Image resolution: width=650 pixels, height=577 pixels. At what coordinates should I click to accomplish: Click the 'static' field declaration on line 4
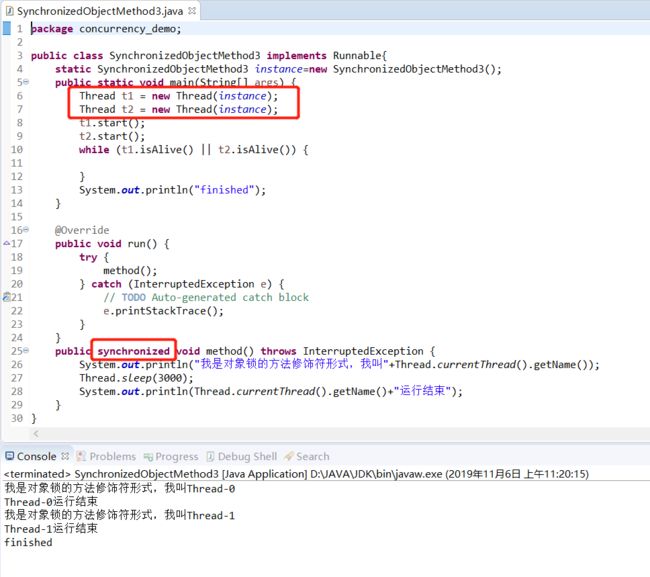278,69
